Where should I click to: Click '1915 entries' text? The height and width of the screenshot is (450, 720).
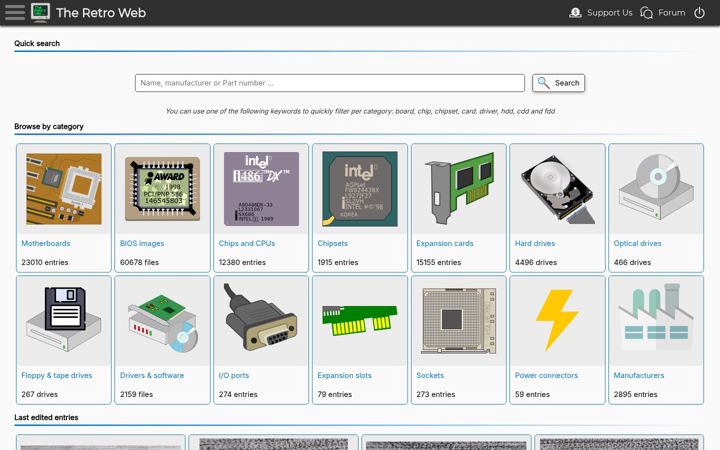[338, 263]
